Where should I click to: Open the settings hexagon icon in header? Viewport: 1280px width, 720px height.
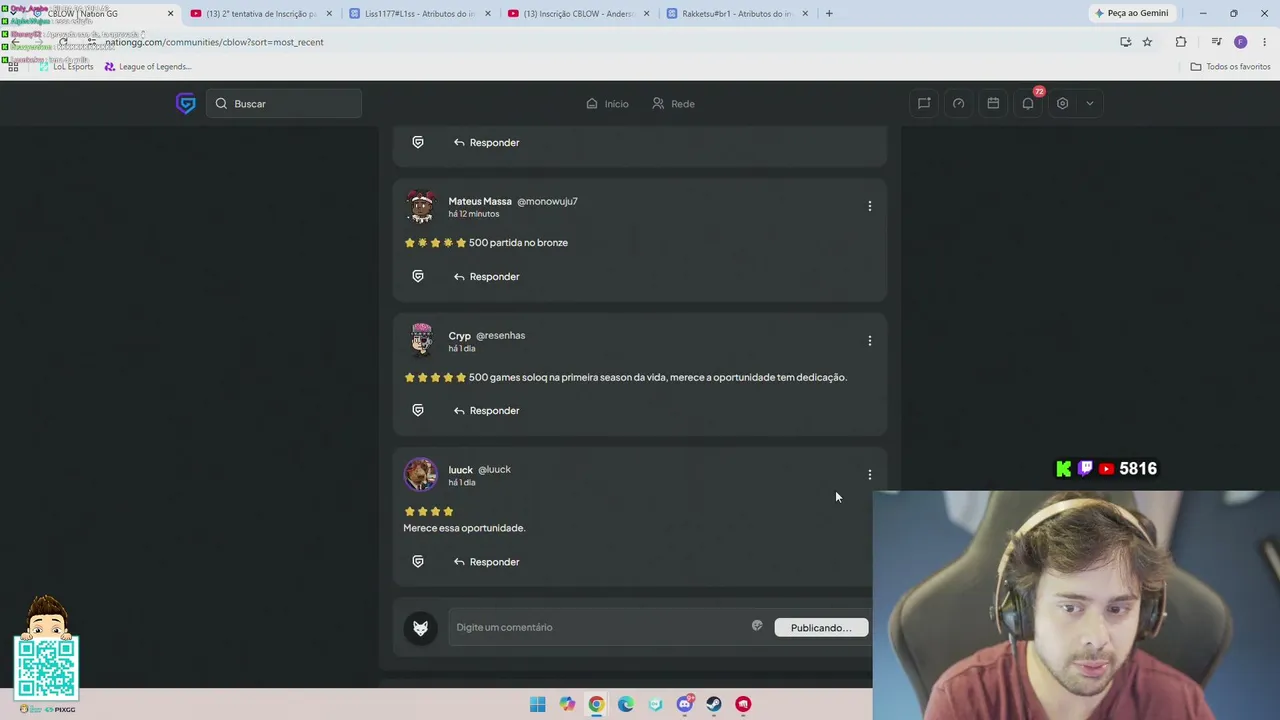click(x=1062, y=103)
